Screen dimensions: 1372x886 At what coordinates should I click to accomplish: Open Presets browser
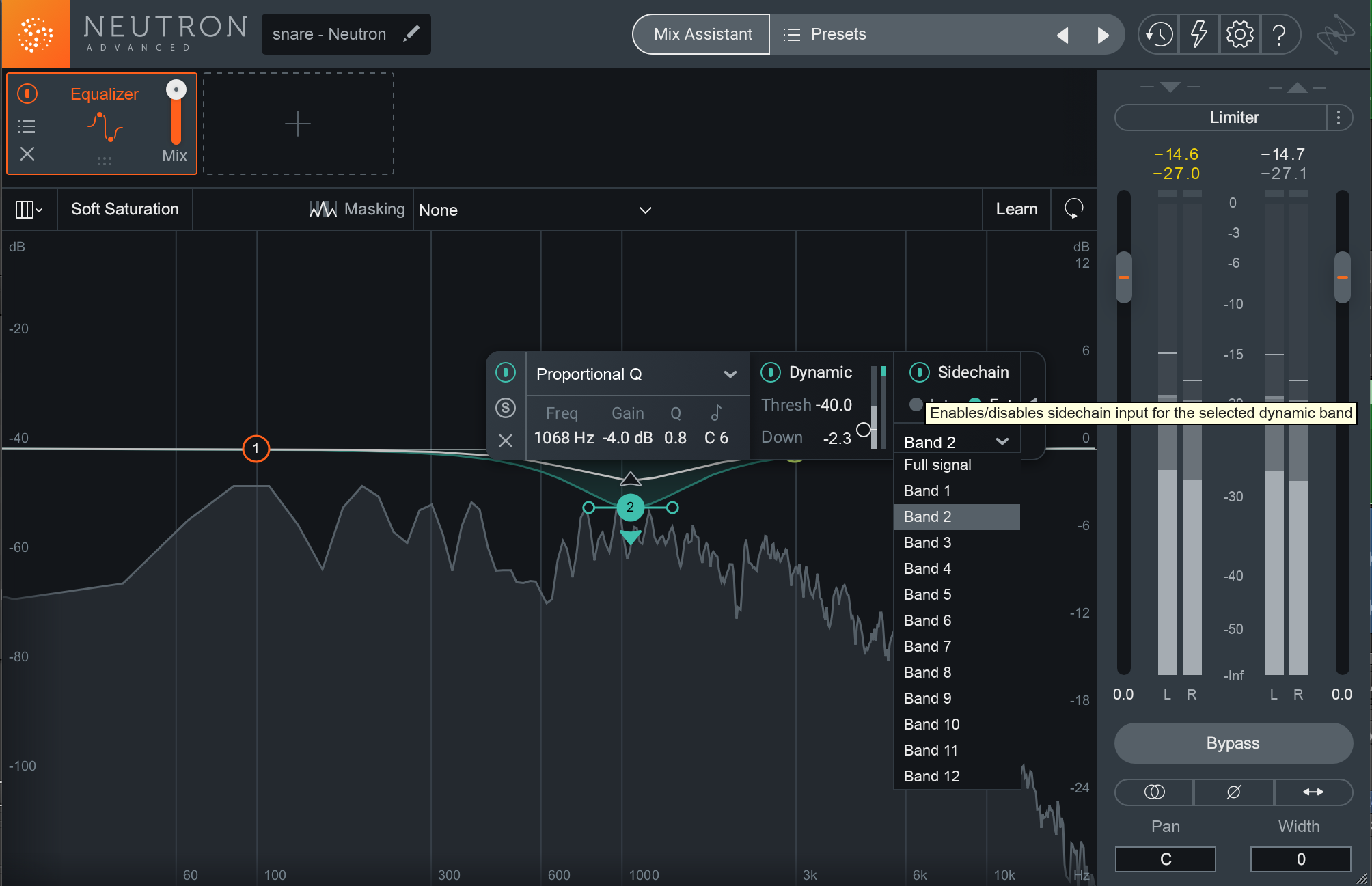click(838, 34)
